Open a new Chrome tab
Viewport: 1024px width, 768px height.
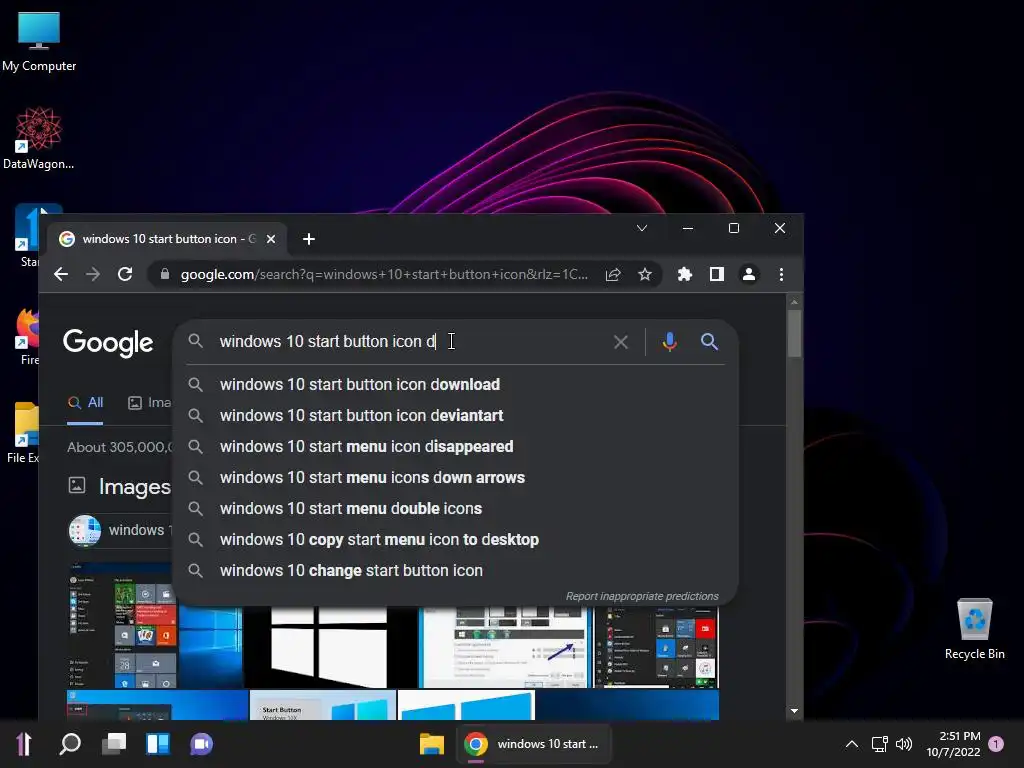(x=309, y=239)
